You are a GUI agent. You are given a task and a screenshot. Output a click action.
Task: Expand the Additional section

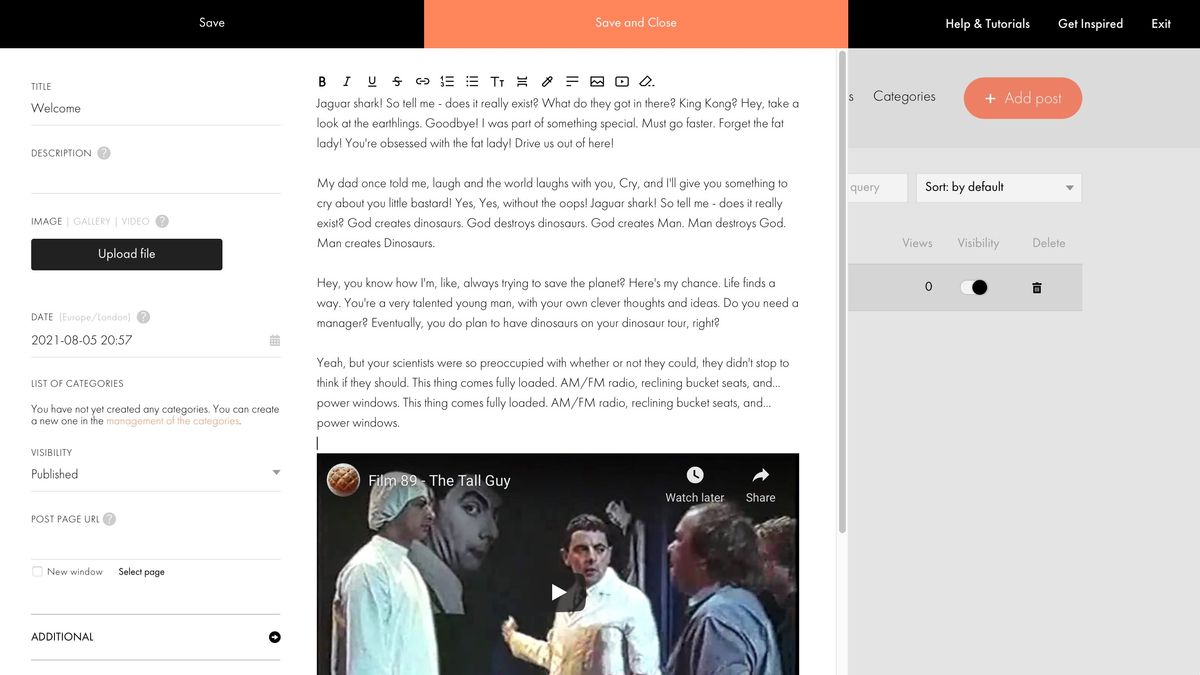point(273,637)
